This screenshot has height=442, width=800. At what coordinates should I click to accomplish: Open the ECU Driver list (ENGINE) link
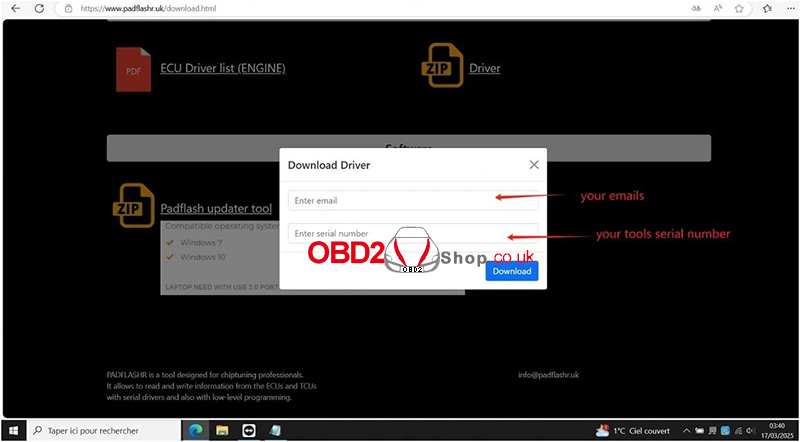click(x=223, y=69)
